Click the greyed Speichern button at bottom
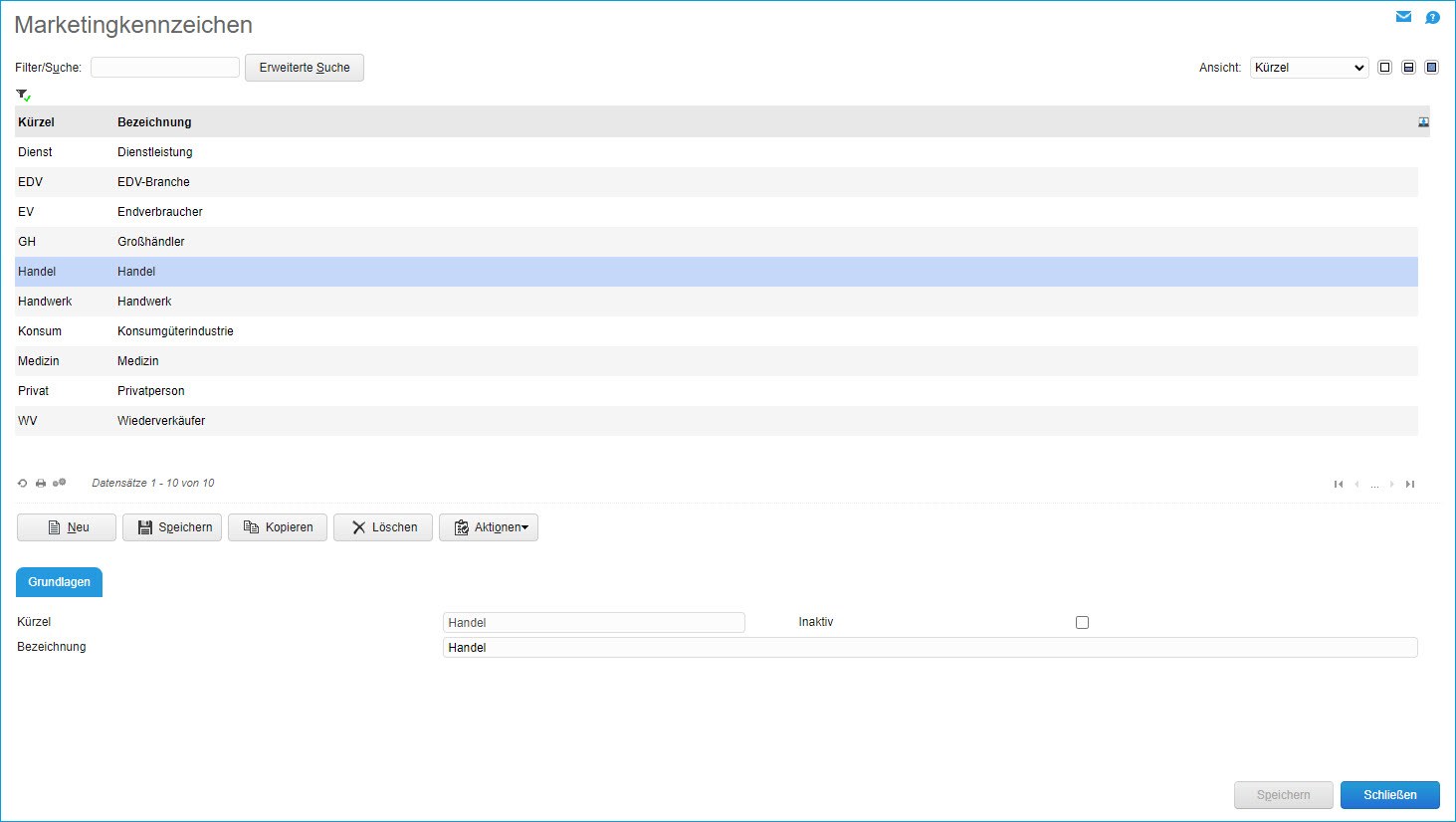The image size is (1456, 822). pos(1284,795)
